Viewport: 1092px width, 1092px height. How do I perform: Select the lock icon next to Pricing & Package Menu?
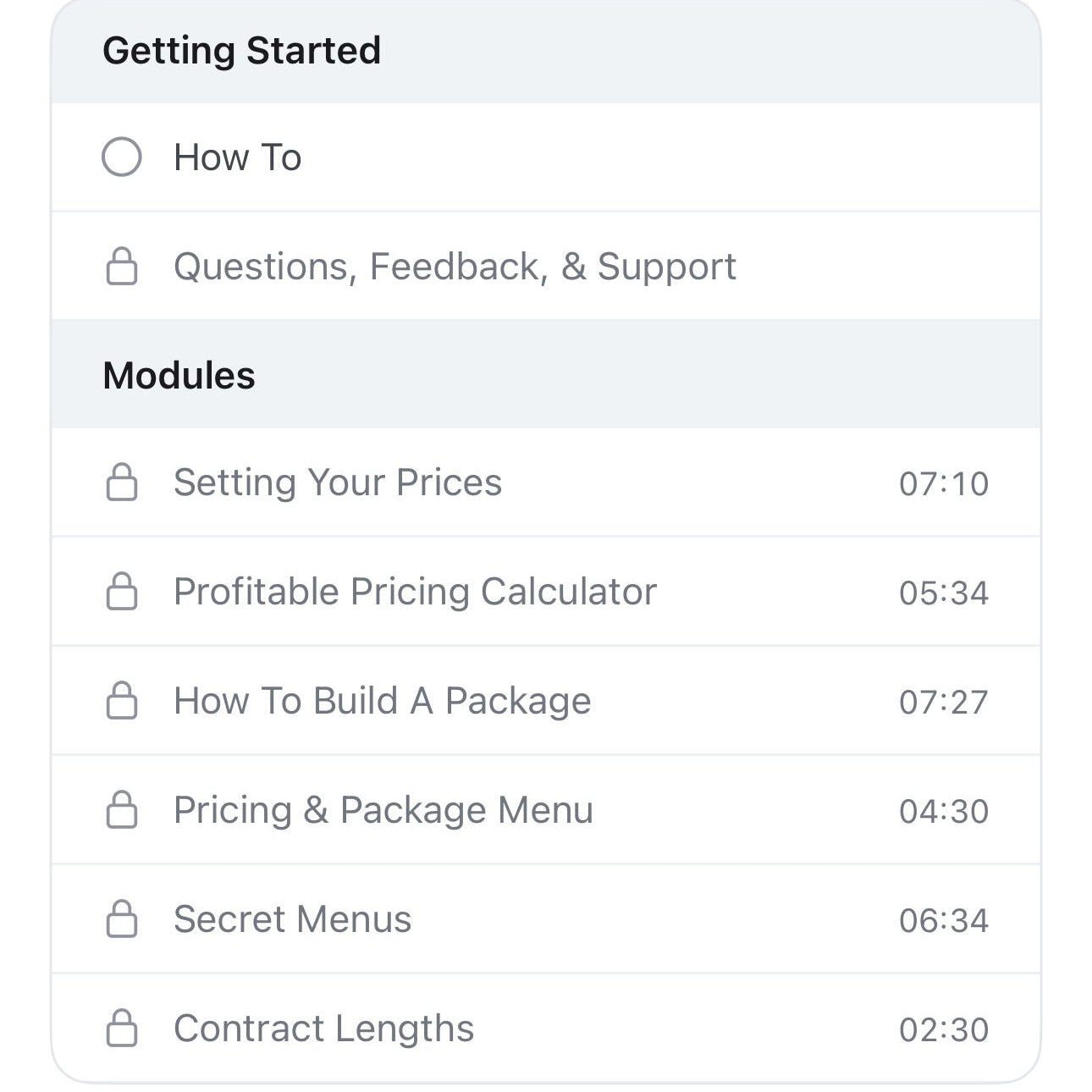point(121,809)
